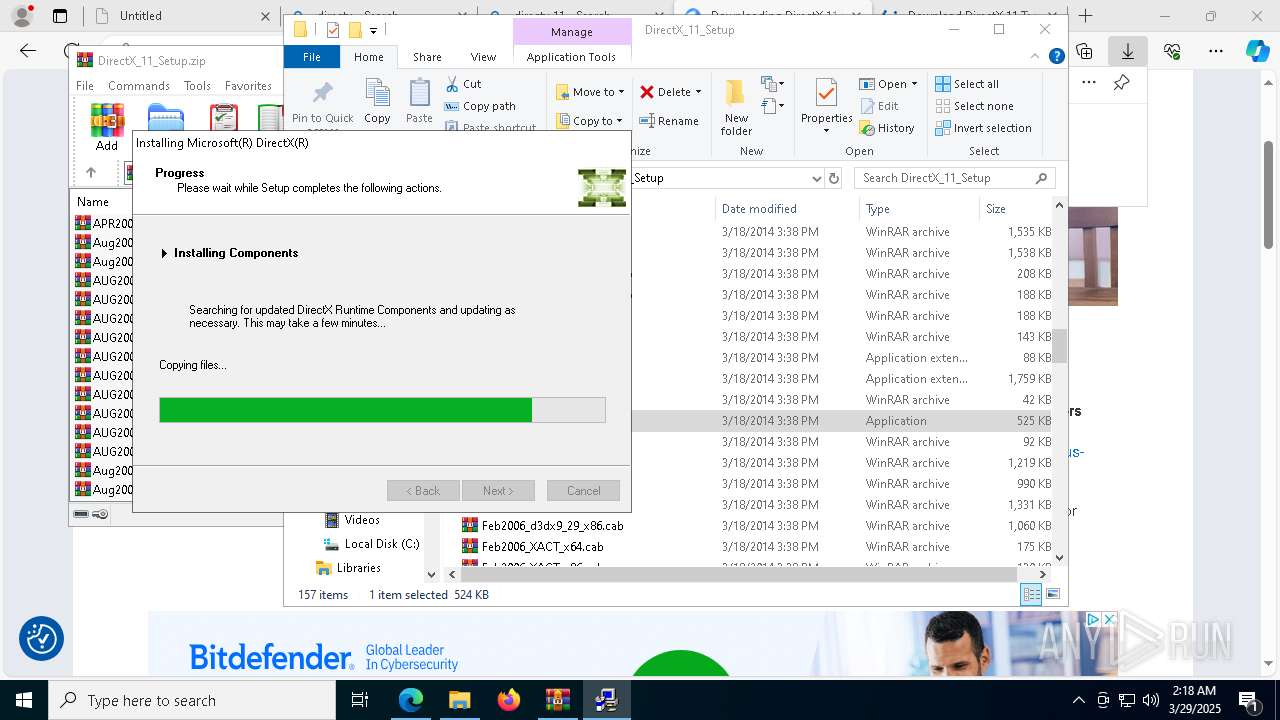
Task: Sort WinRAR list by Name column
Action: 93,202
